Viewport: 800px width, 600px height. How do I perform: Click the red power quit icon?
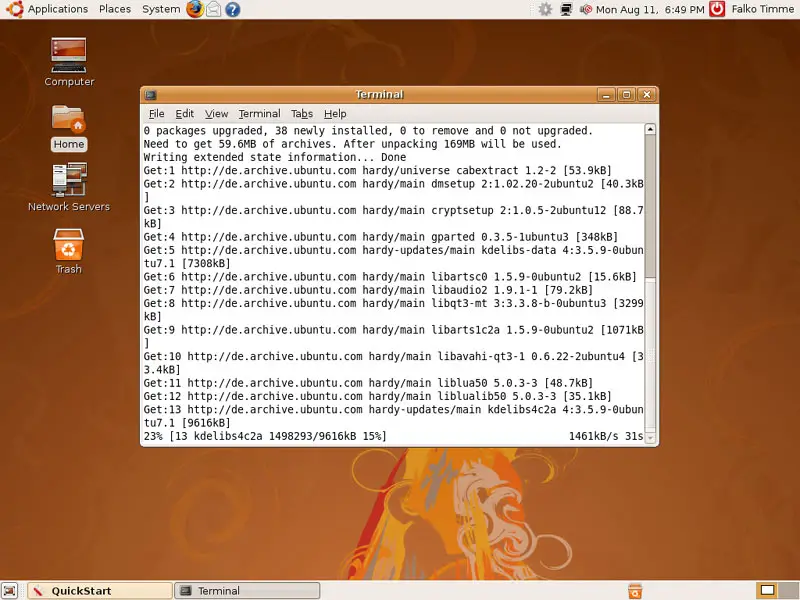(717, 9)
